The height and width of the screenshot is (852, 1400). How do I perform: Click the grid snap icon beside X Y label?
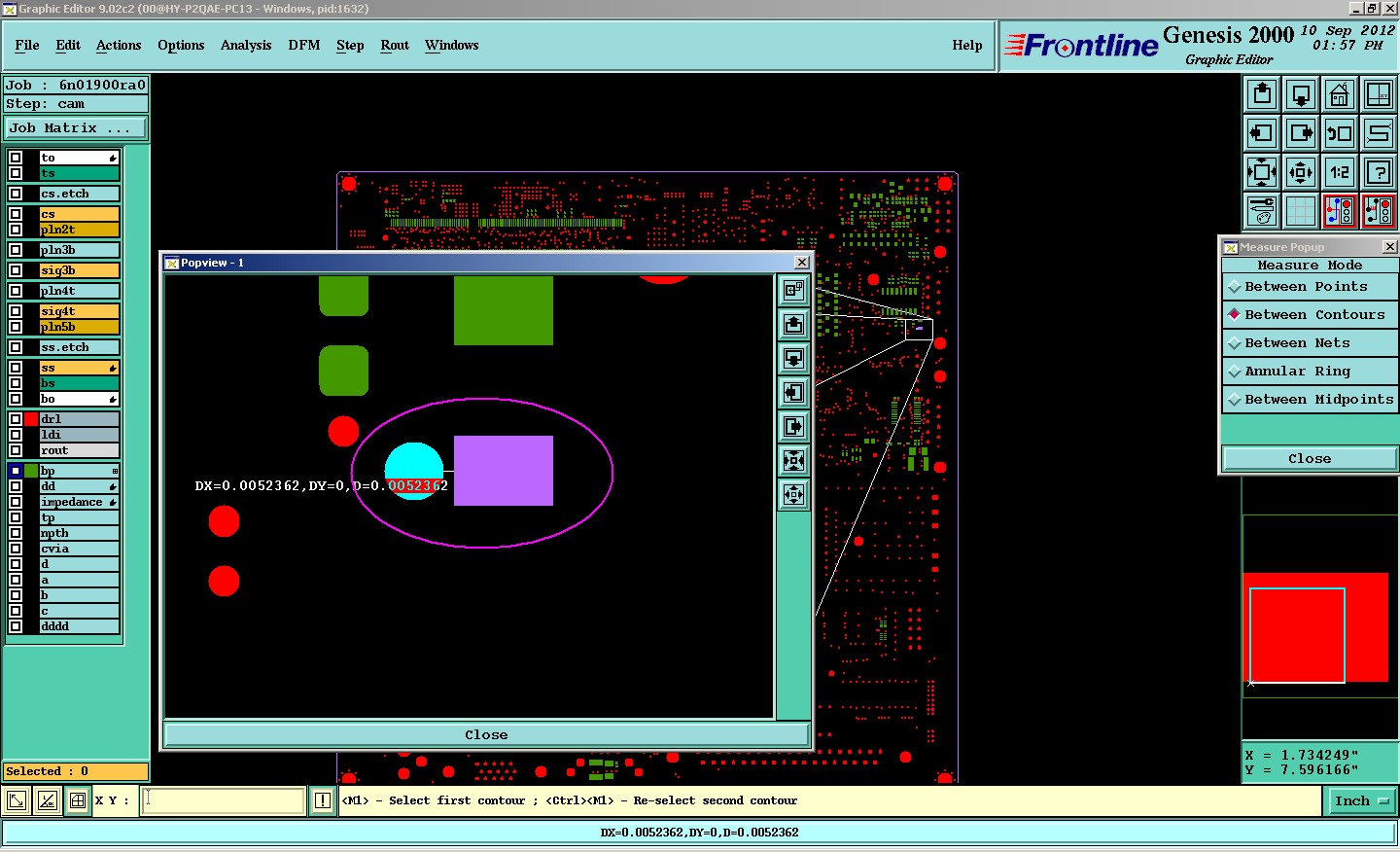78,800
